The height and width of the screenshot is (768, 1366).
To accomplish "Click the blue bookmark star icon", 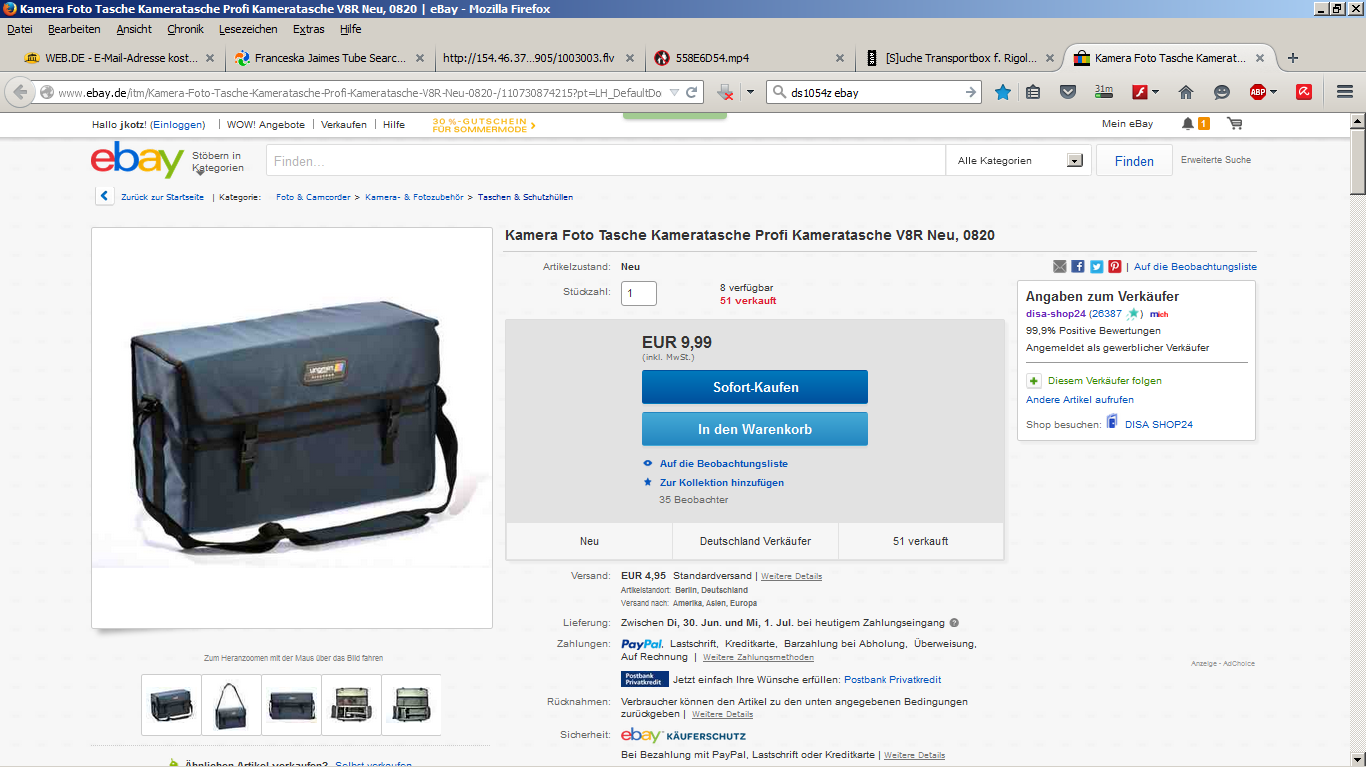I will coord(1003,92).
